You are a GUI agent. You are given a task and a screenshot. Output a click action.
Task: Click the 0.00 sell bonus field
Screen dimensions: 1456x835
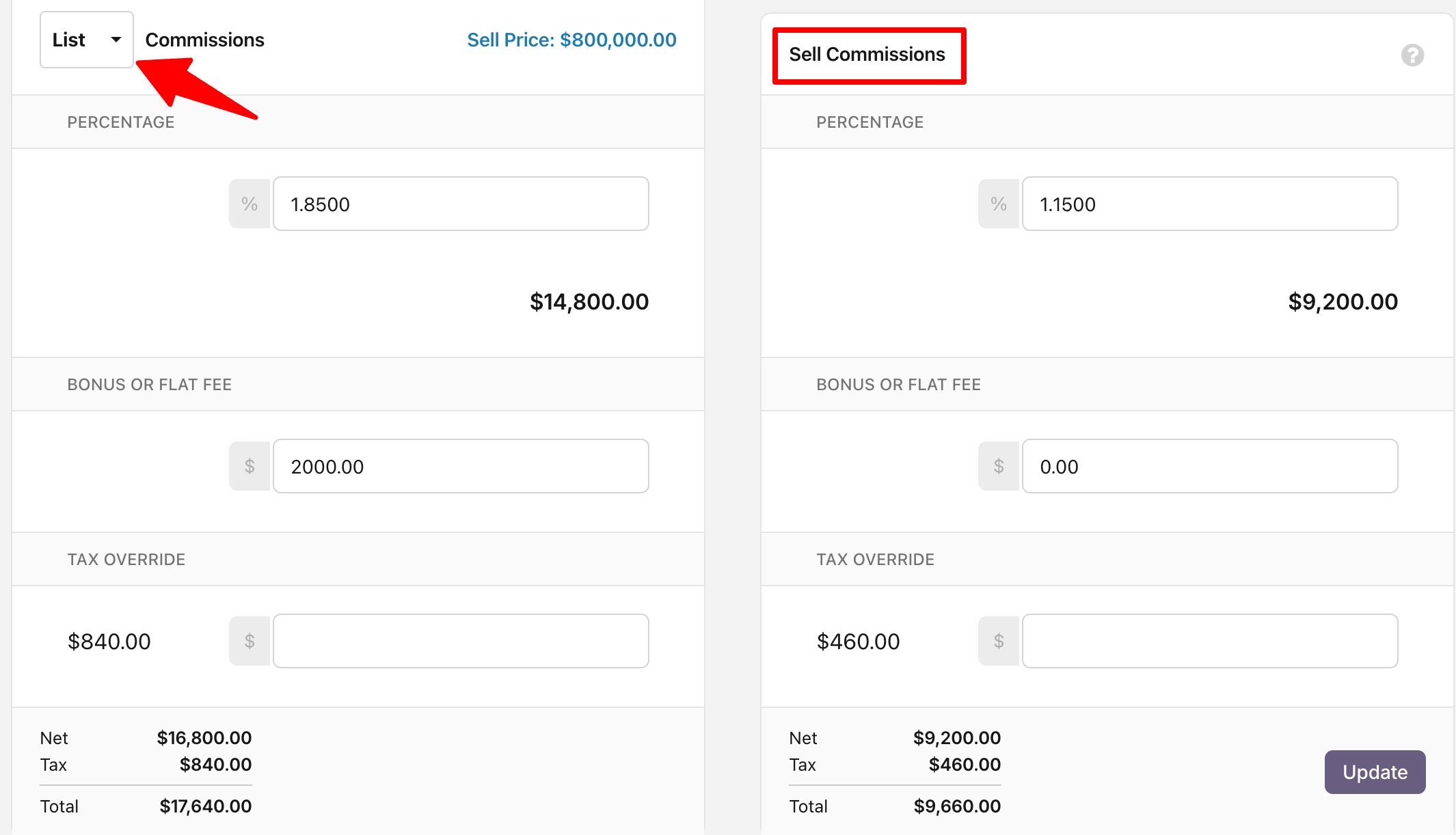1209,466
